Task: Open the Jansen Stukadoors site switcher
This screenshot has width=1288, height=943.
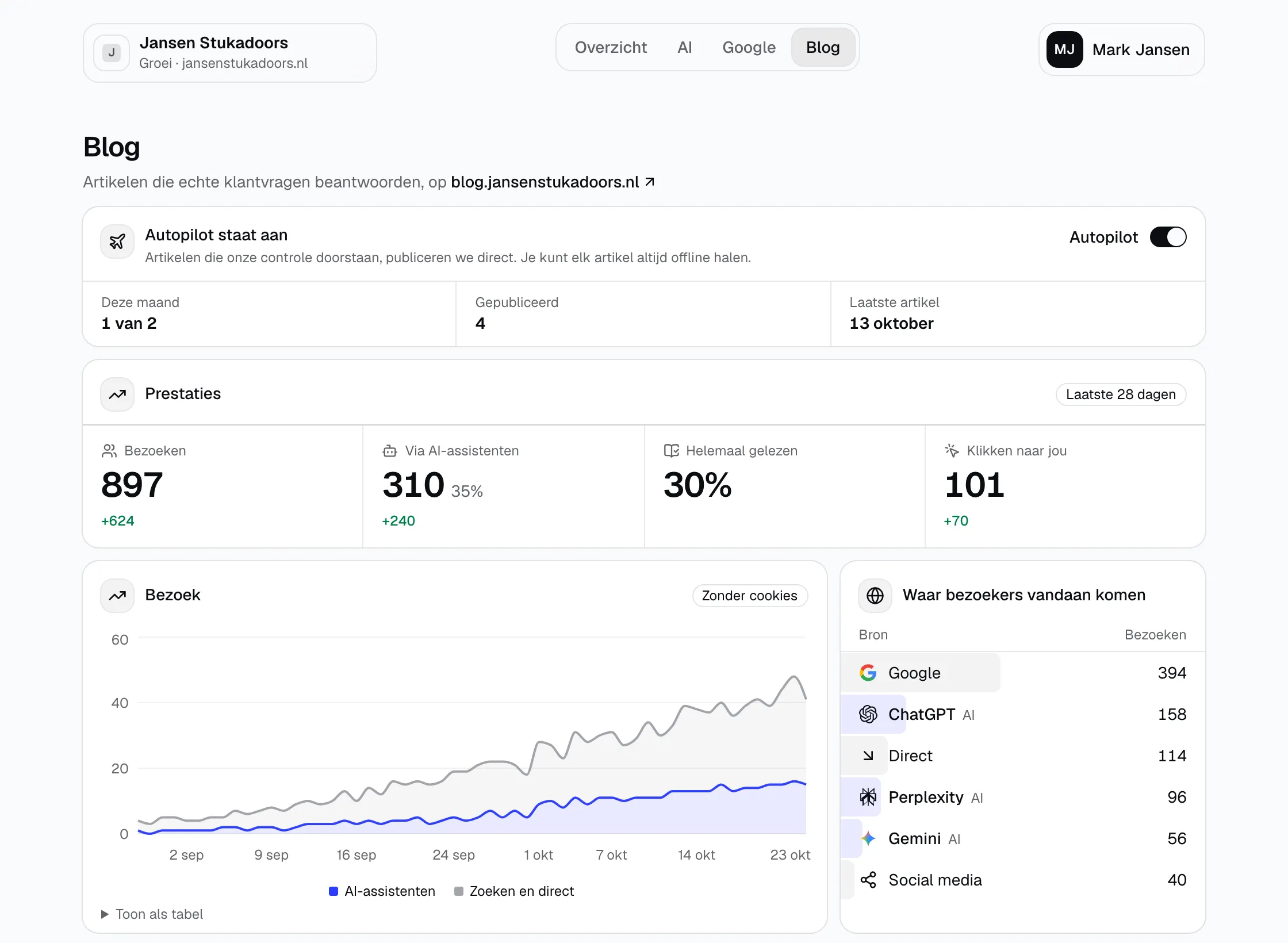Action: tap(230, 53)
